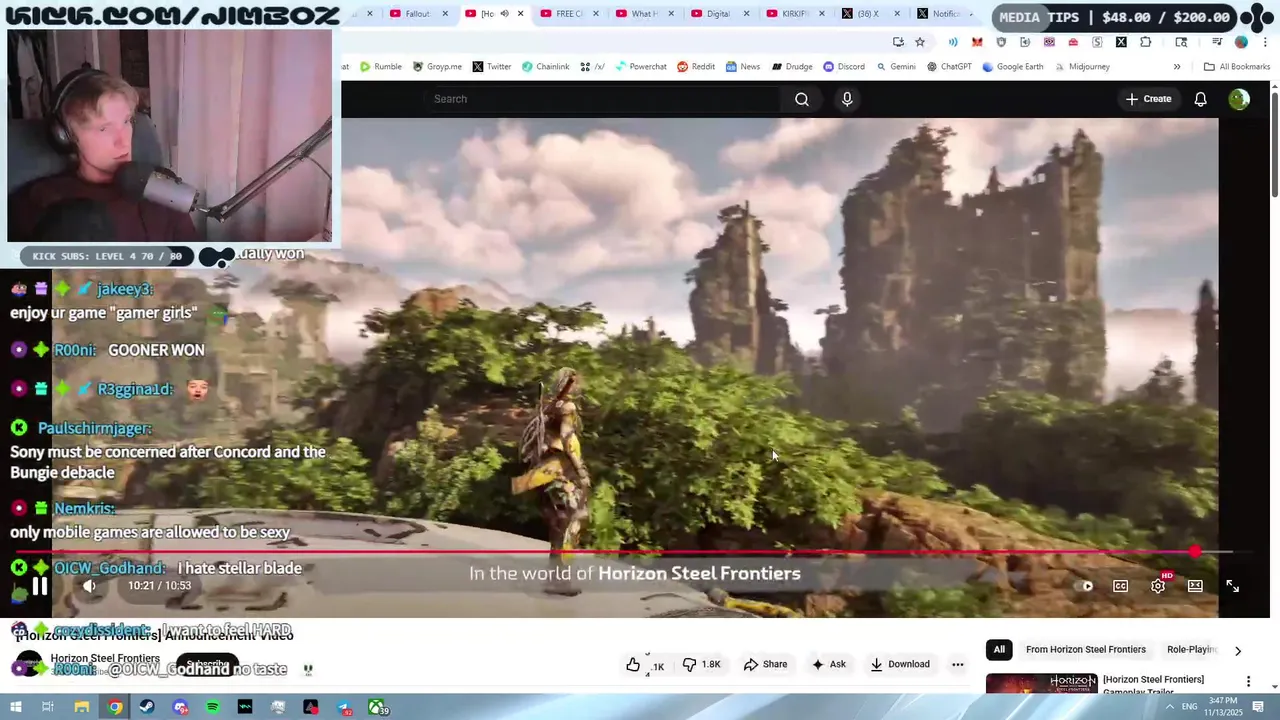The image size is (1280, 720).
Task: Open the Discord bookmark
Action: [x=844, y=67]
